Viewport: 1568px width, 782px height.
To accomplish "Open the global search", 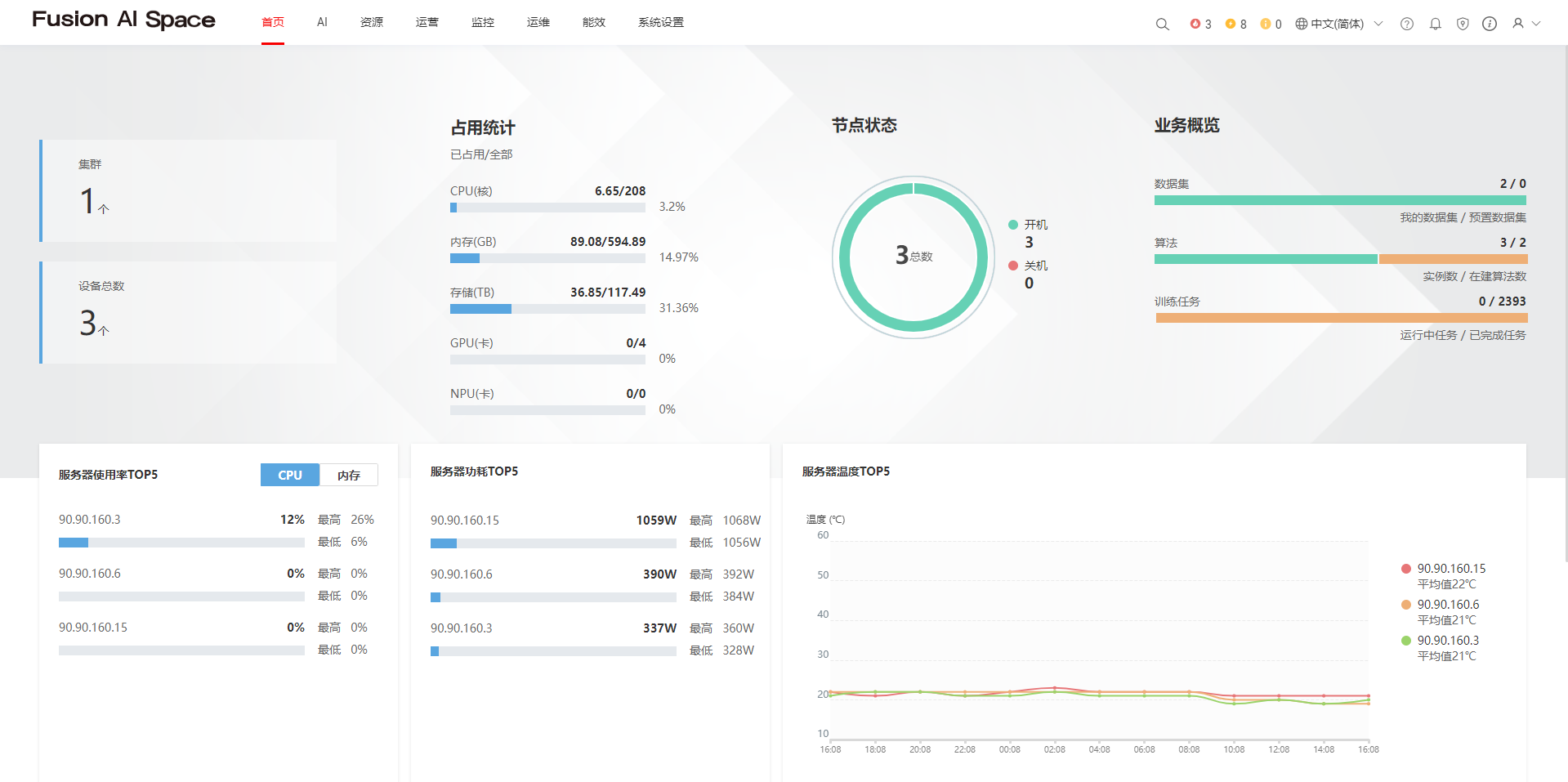I will click(1162, 24).
